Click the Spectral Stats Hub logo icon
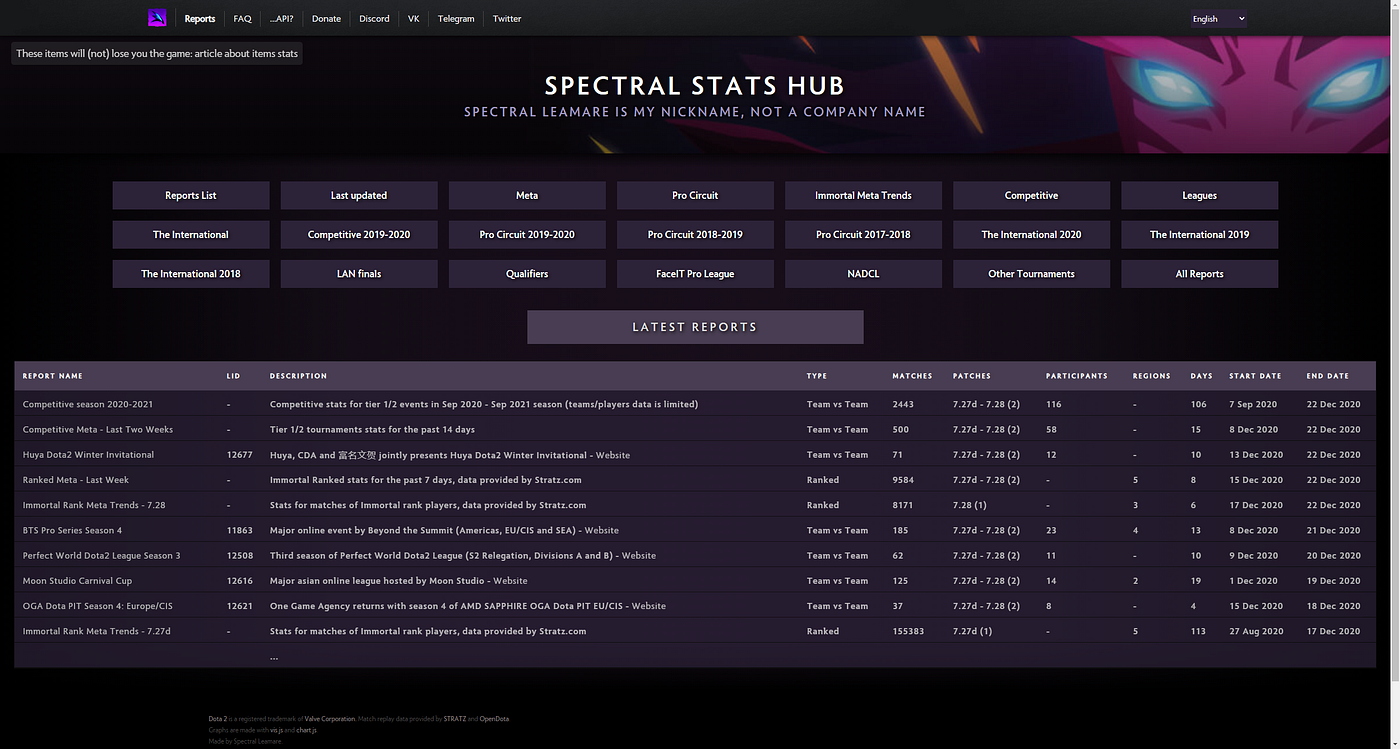The image size is (1400, 749). click(x=157, y=18)
